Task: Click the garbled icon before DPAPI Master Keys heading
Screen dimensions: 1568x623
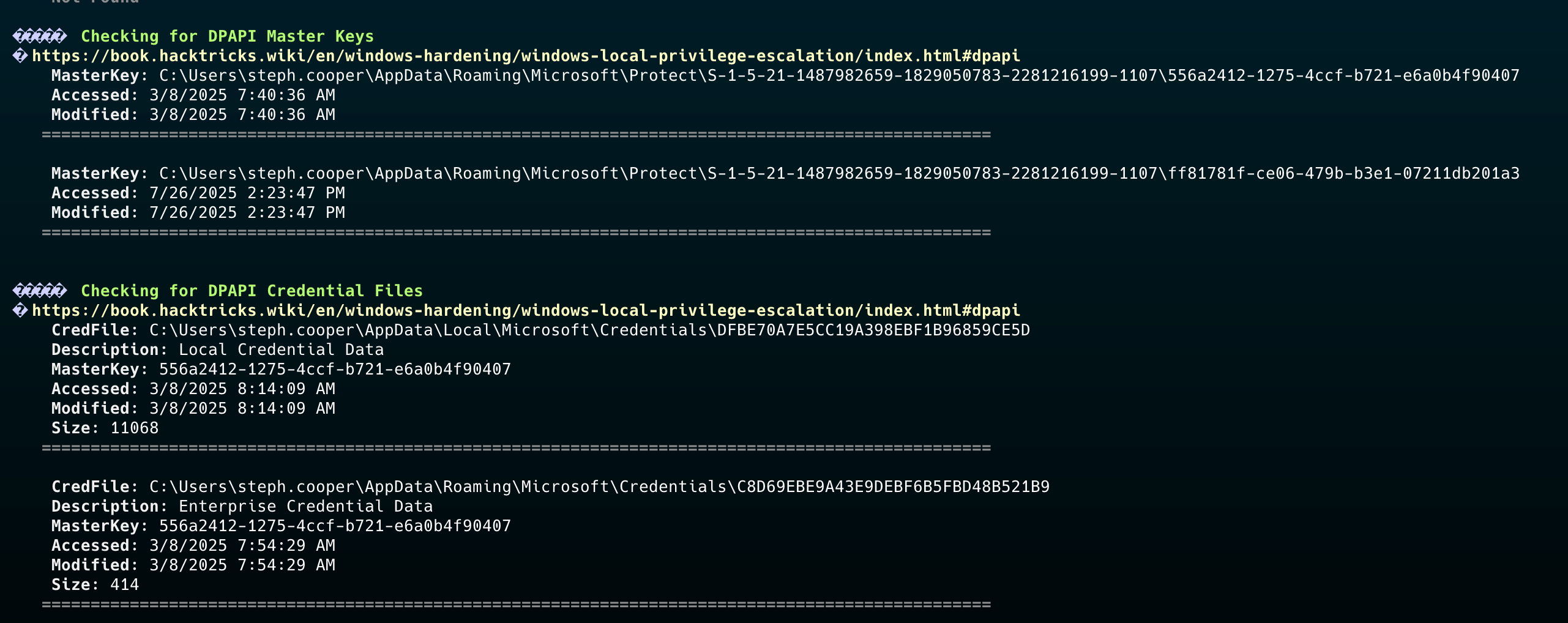Action: pos(39,37)
